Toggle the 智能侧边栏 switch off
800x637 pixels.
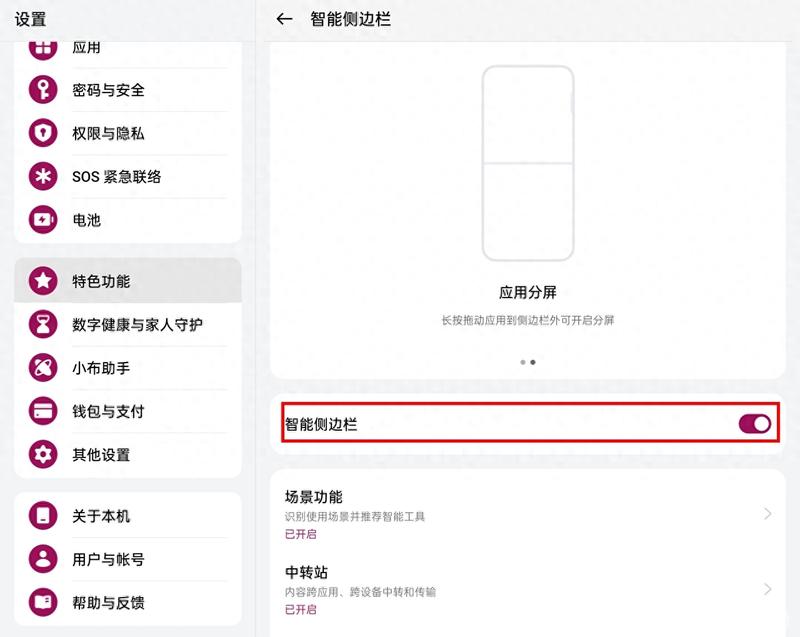click(x=755, y=424)
